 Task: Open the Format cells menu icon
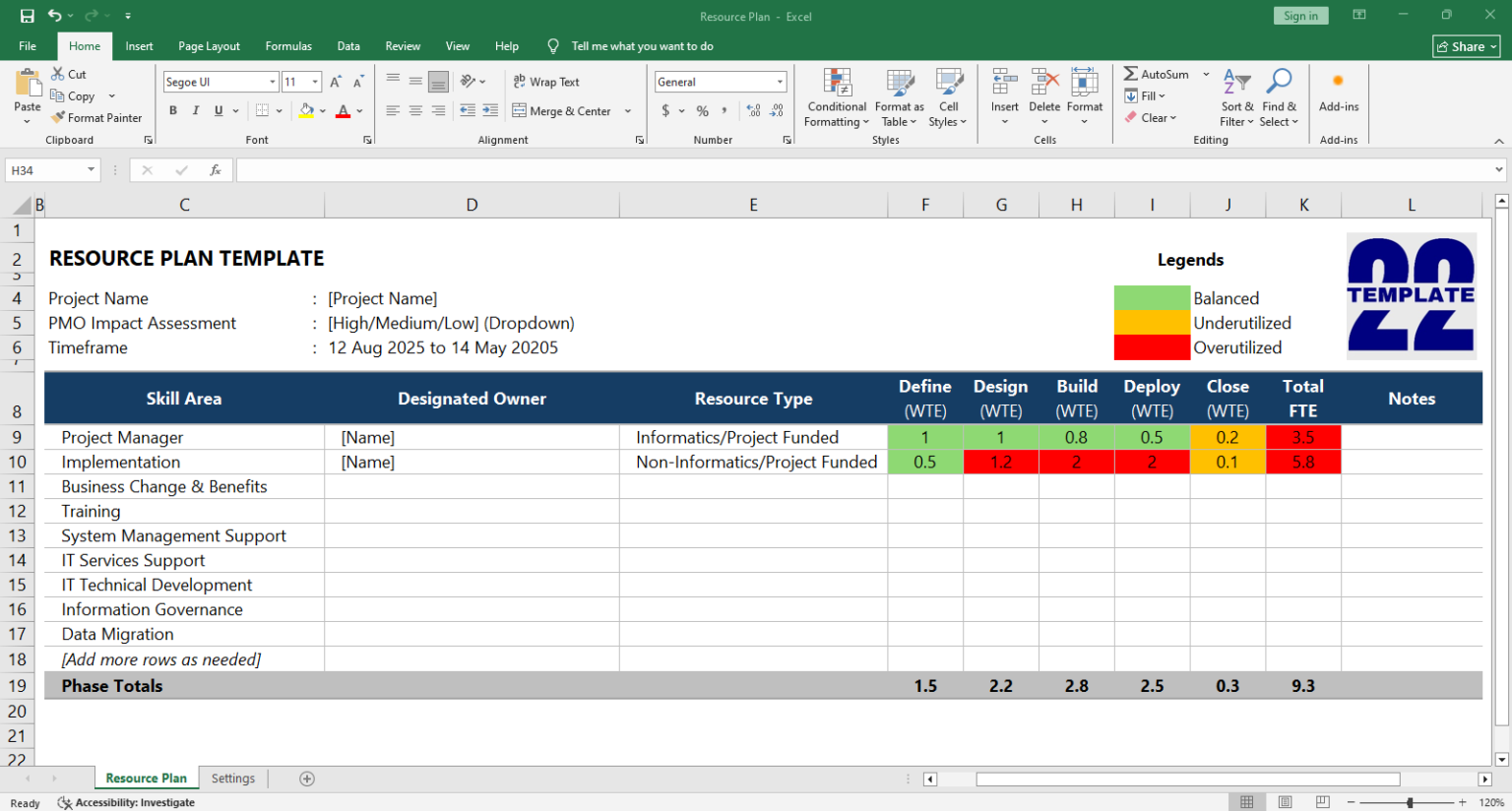coord(1084,83)
